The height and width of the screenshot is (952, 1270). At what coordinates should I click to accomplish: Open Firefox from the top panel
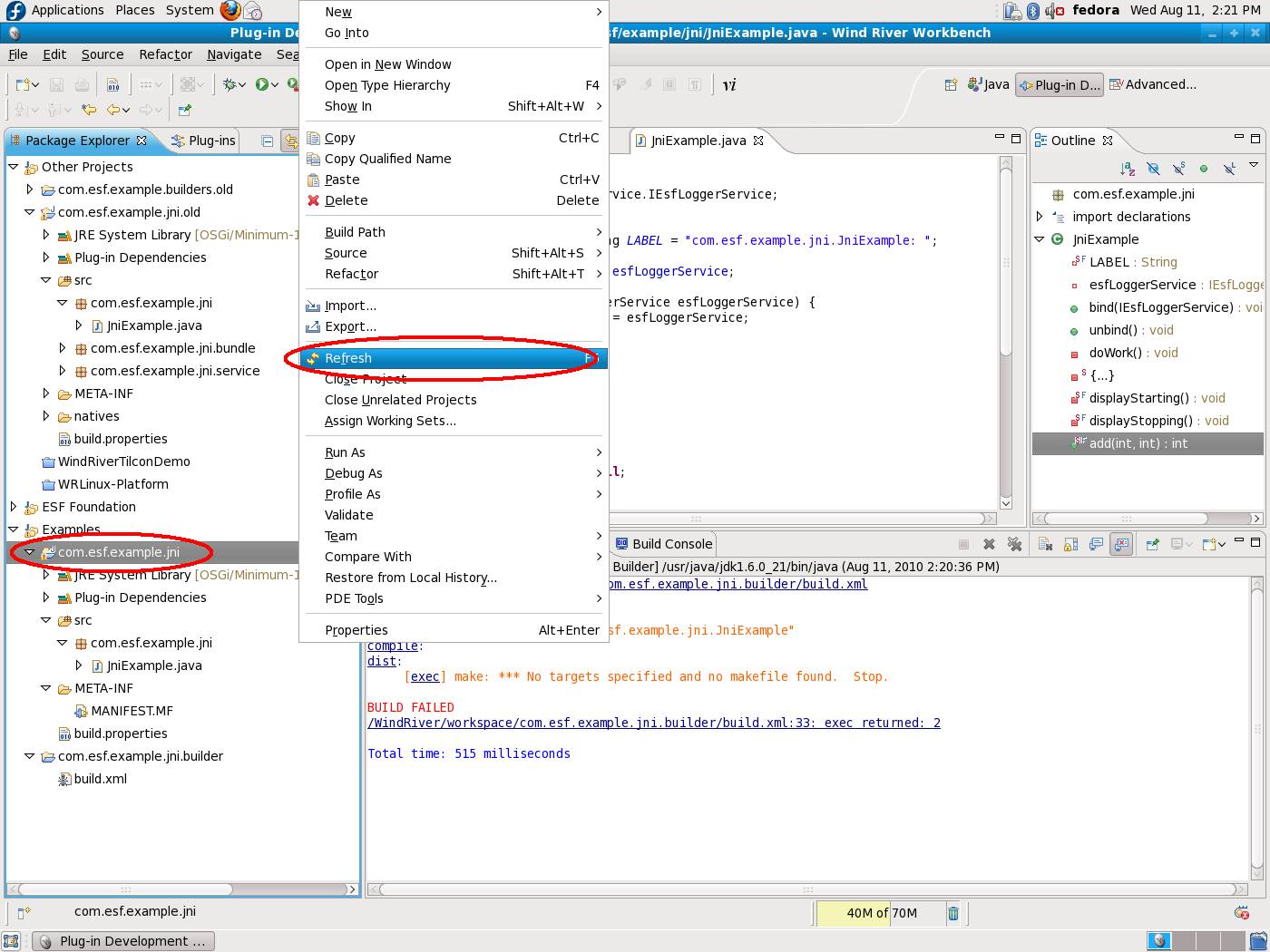pyautogui.click(x=230, y=10)
